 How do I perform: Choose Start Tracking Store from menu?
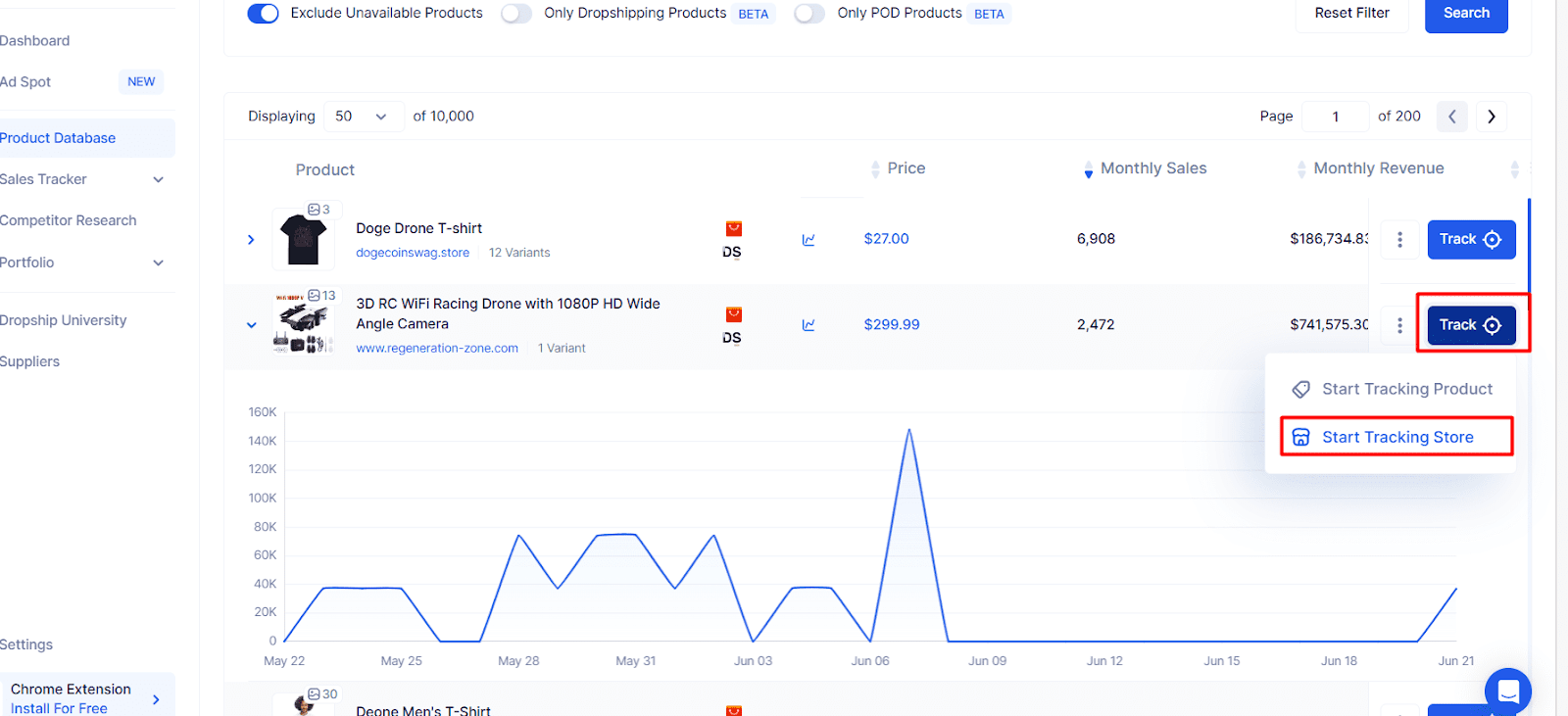click(1396, 437)
